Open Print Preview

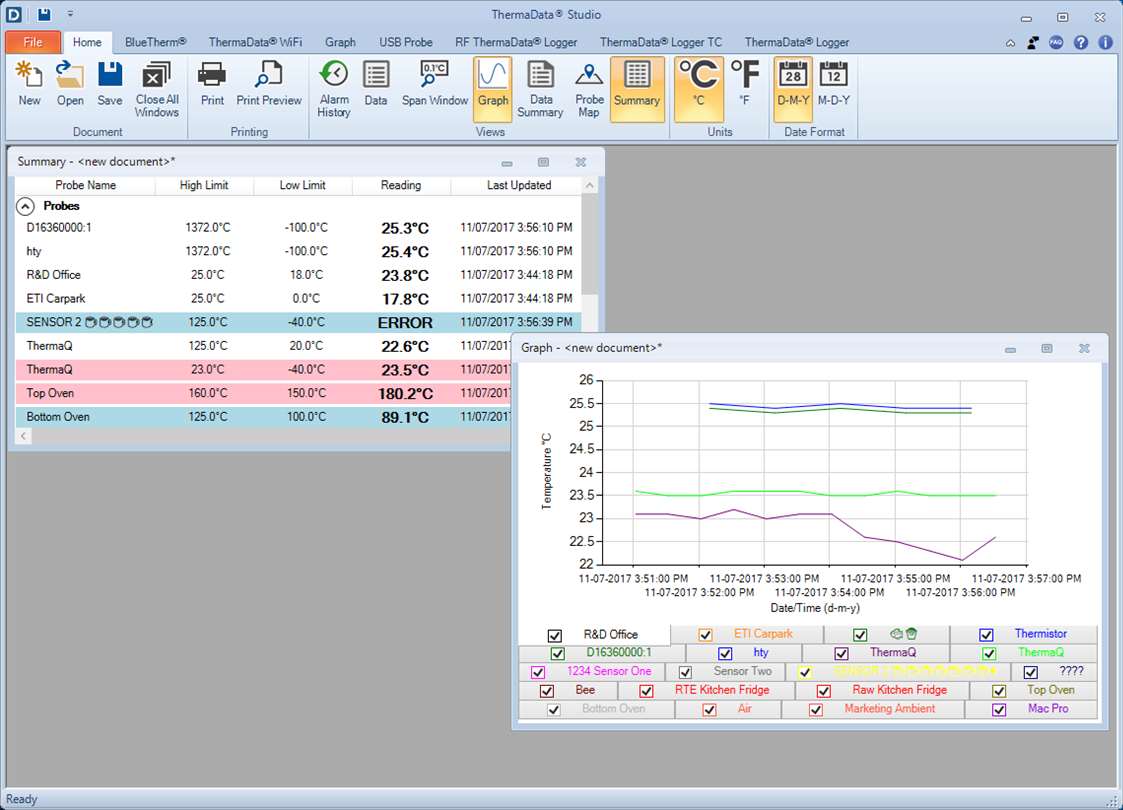(x=269, y=85)
